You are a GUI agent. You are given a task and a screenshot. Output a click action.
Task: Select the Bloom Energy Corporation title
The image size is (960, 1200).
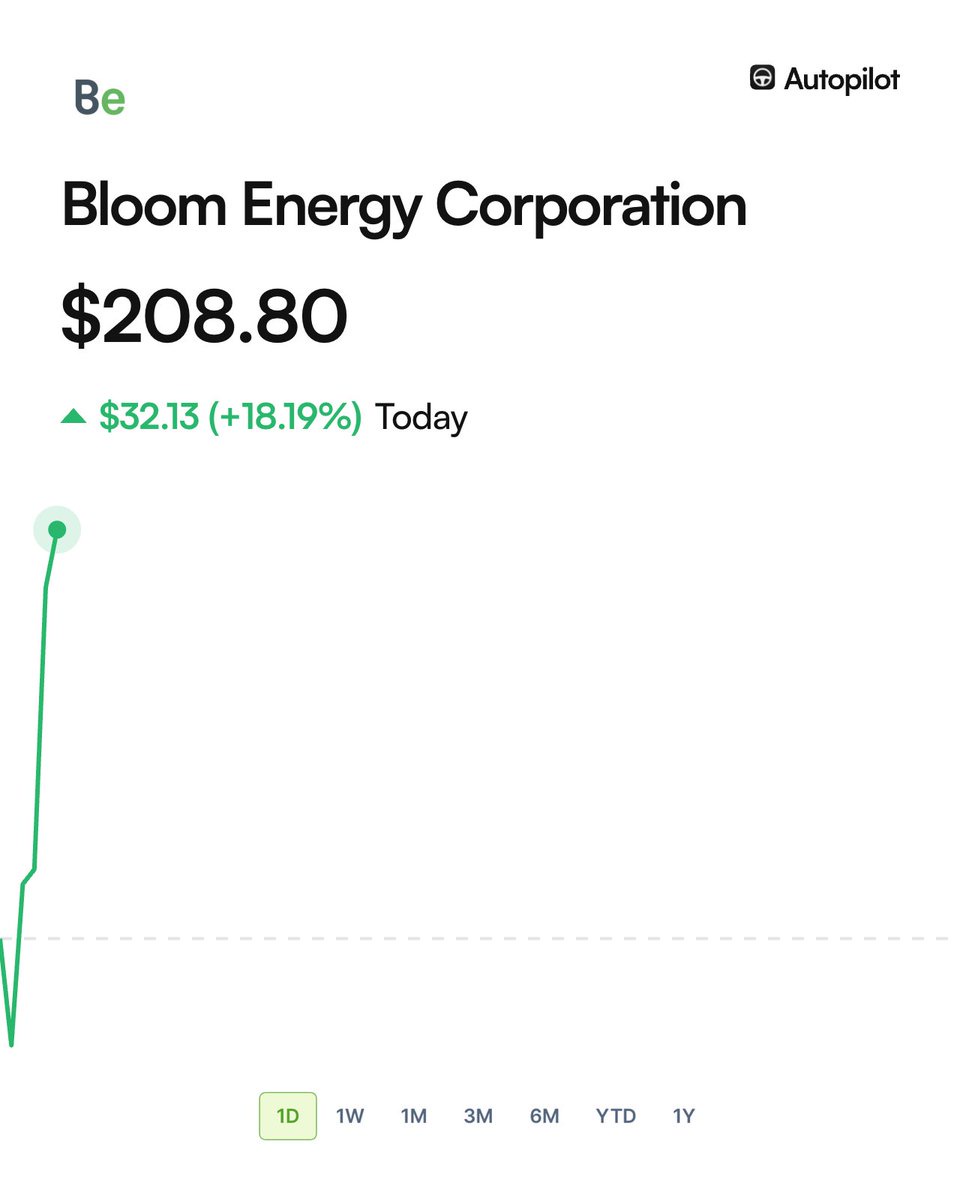click(404, 206)
